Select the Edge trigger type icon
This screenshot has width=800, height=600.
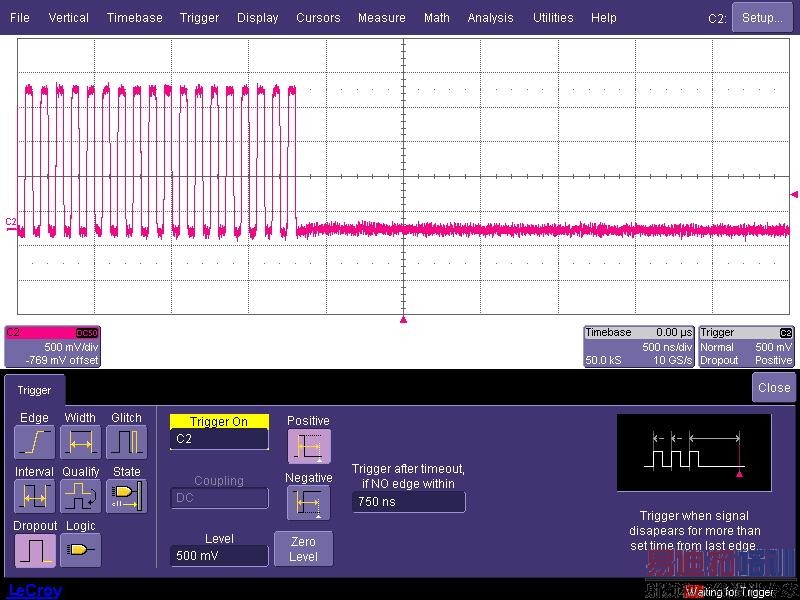pyautogui.click(x=34, y=442)
